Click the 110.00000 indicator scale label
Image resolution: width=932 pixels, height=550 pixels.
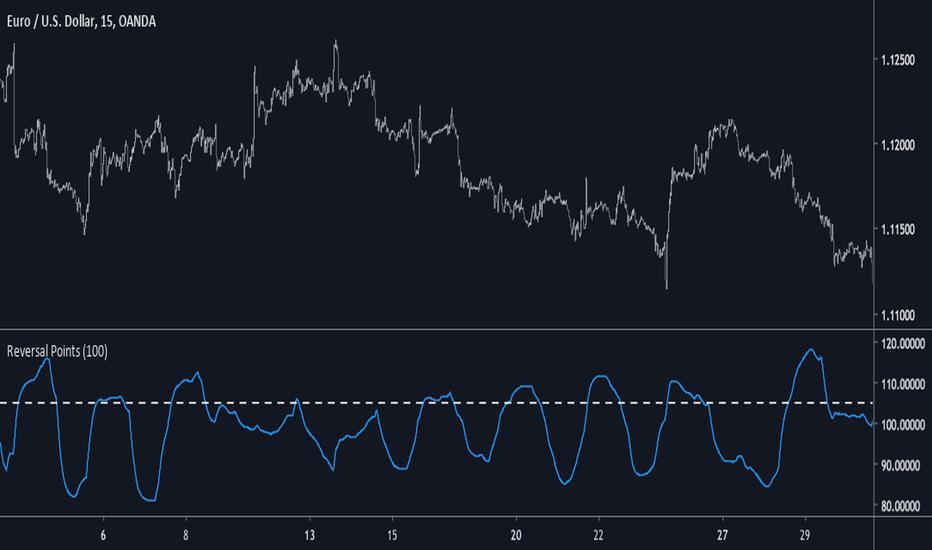pyautogui.click(x=903, y=384)
